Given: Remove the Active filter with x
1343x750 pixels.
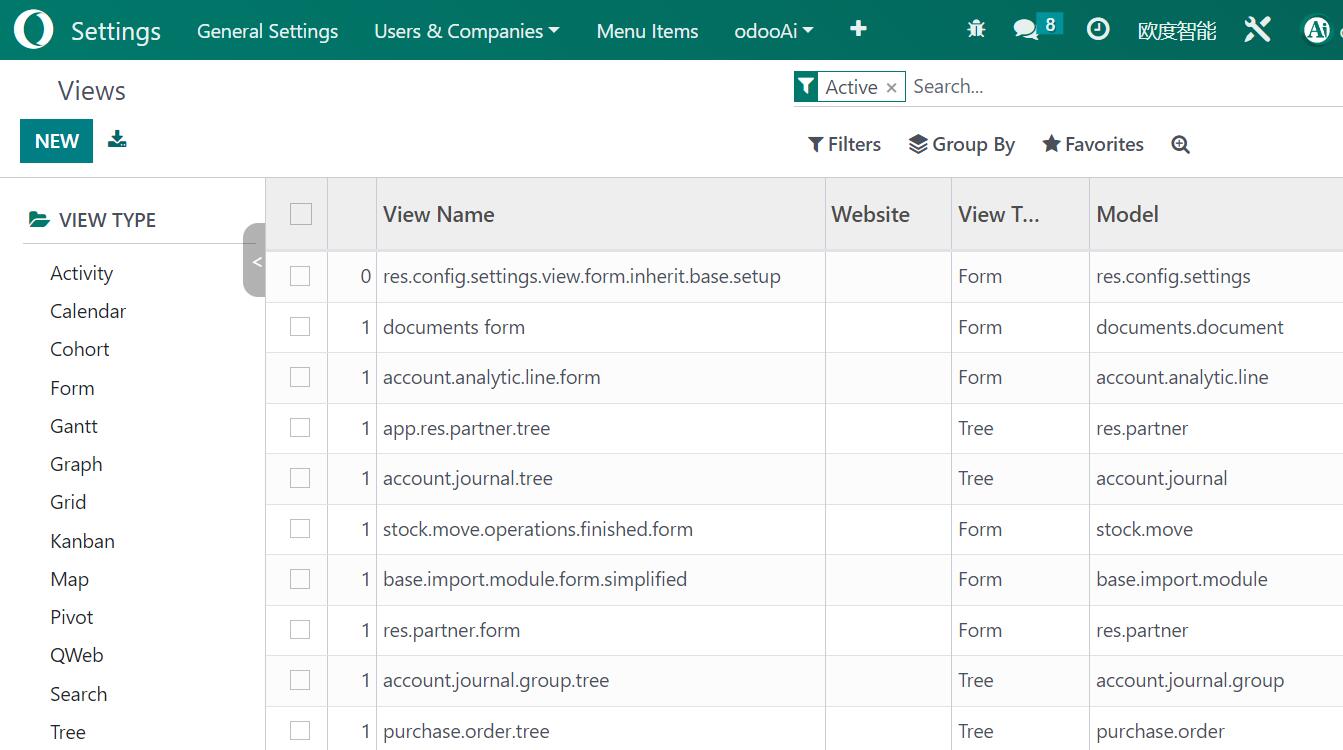Looking at the screenshot, I should coord(891,88).
